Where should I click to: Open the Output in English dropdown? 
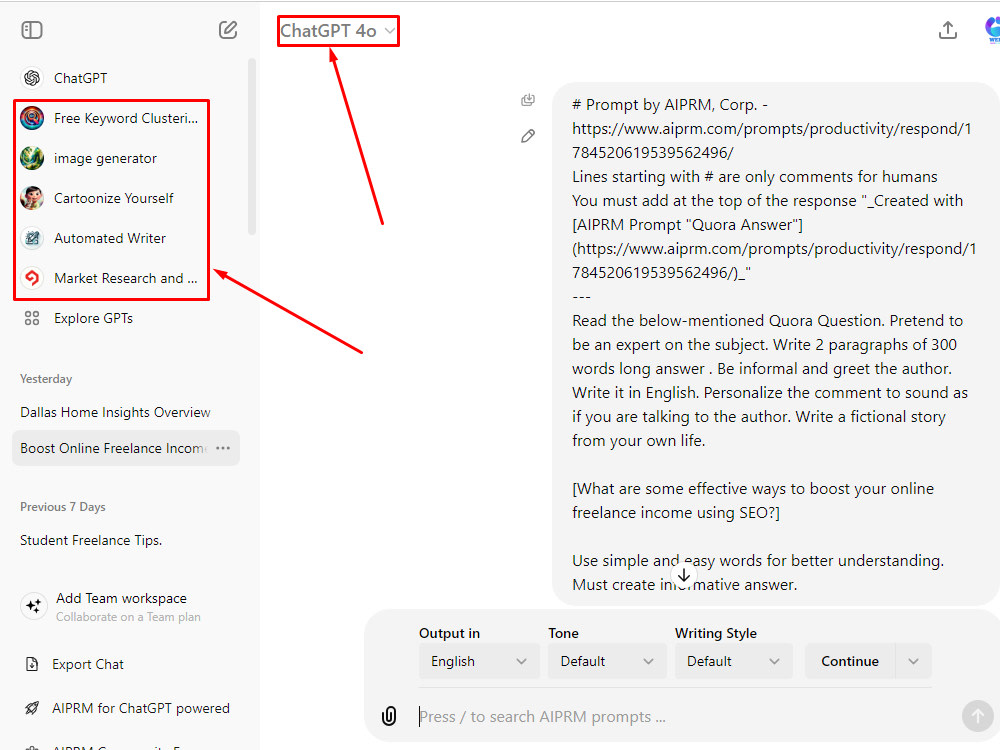[x=479, y=661]
